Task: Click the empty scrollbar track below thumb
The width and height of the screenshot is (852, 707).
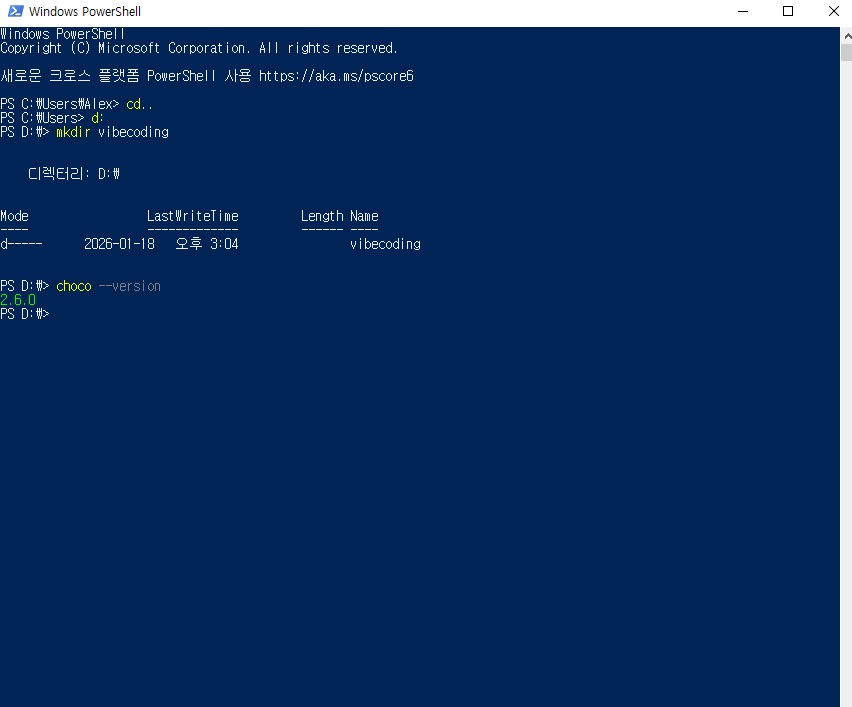Action: (845, 400)
